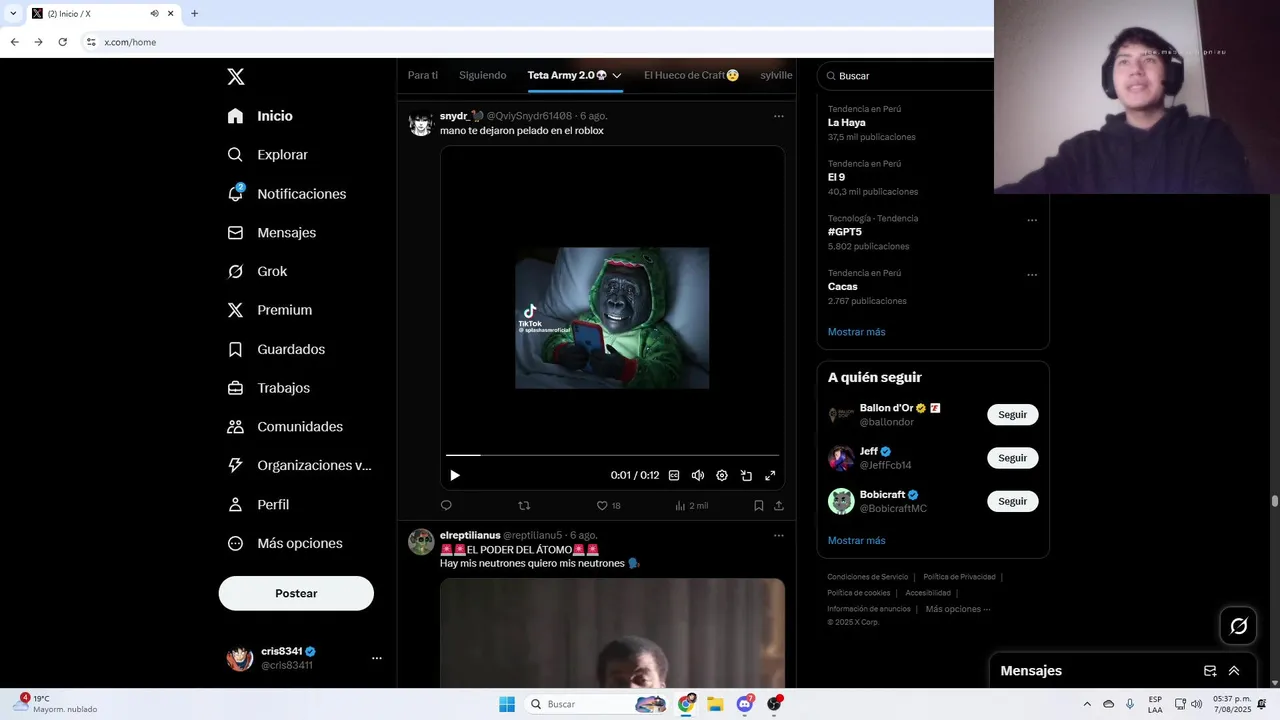Share the snydr post
1280x720 pixels.
point(778,506)
